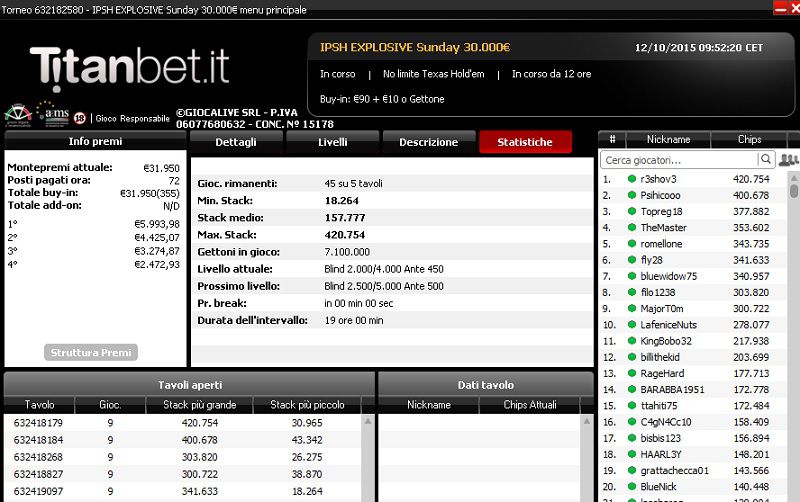Select player fly28 in the list
Image resolution: width=800 pixels, height=502 pixels.
coord(693,260)
